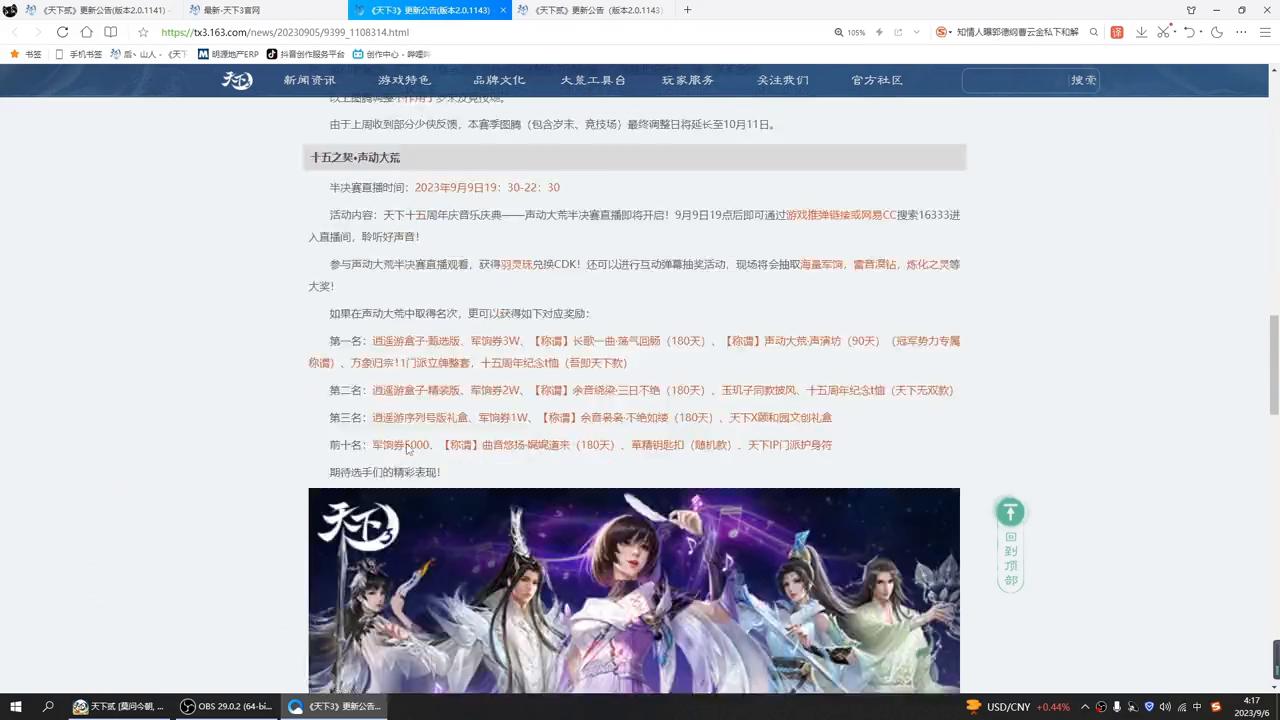Click the 天下3 logo in the navigation bar
Viewport: 1280px width, 720px height.
(x=237, y=80)
